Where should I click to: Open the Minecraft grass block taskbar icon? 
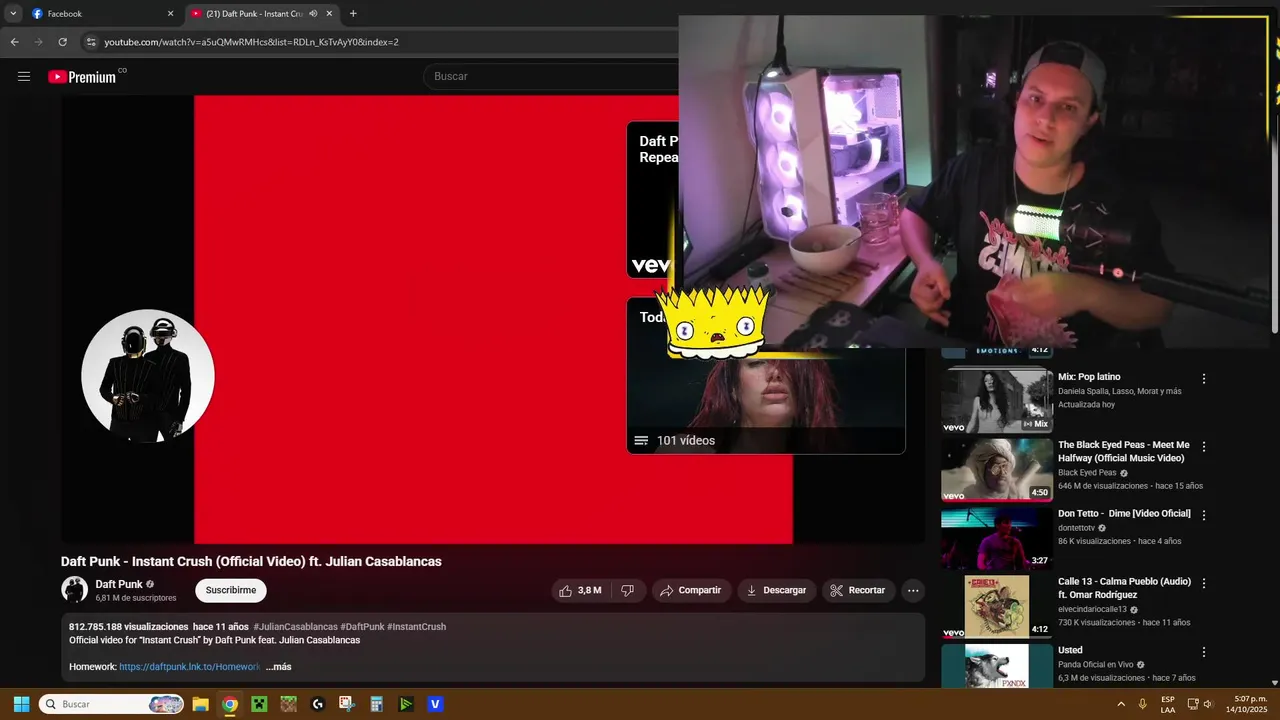(288, 704)
